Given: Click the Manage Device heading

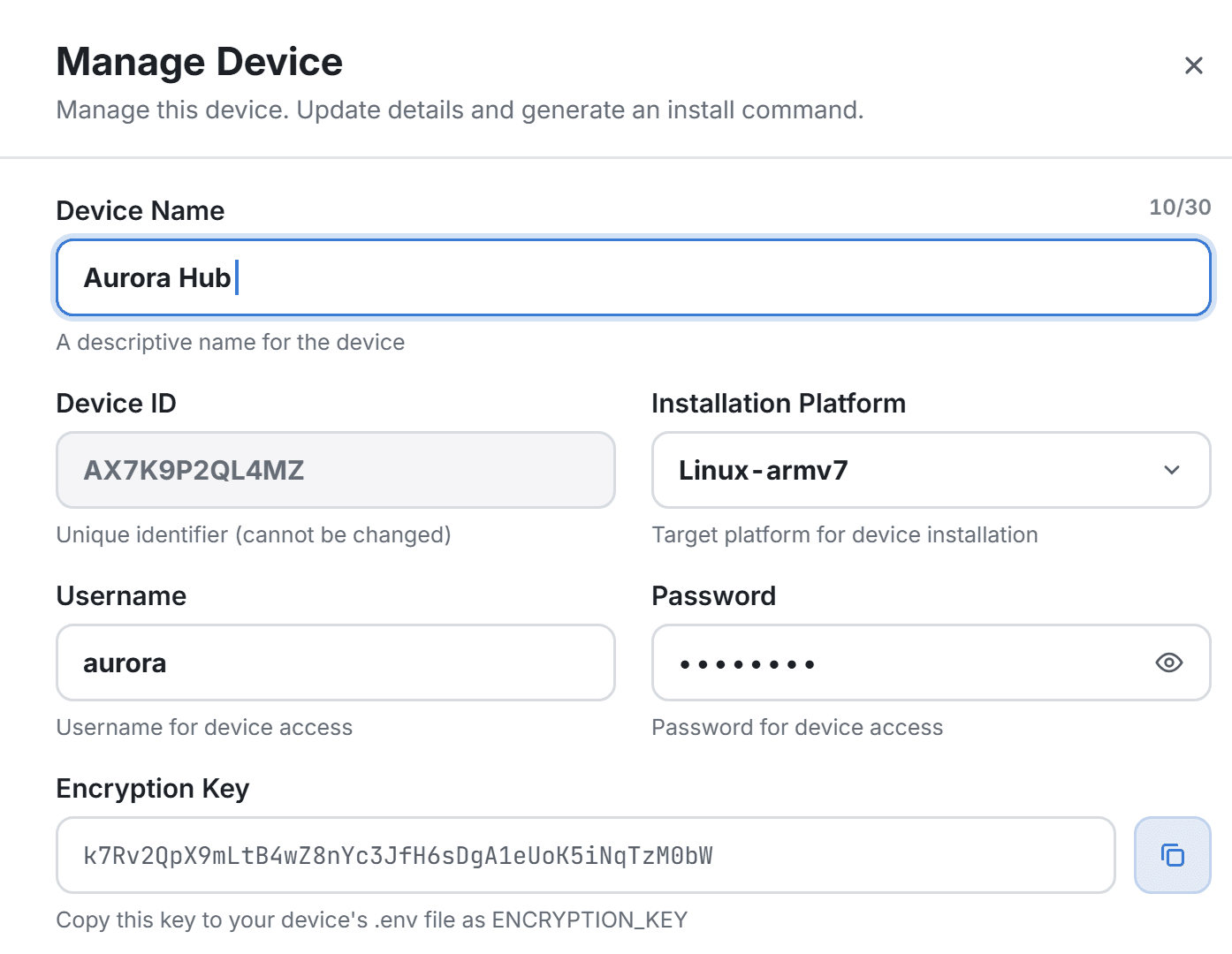Looking at the screenshot, I should click(200, 62).
